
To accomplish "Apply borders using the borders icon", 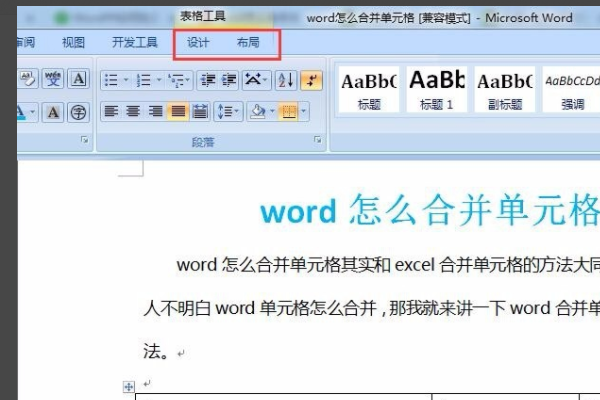I will pos(289,112).
